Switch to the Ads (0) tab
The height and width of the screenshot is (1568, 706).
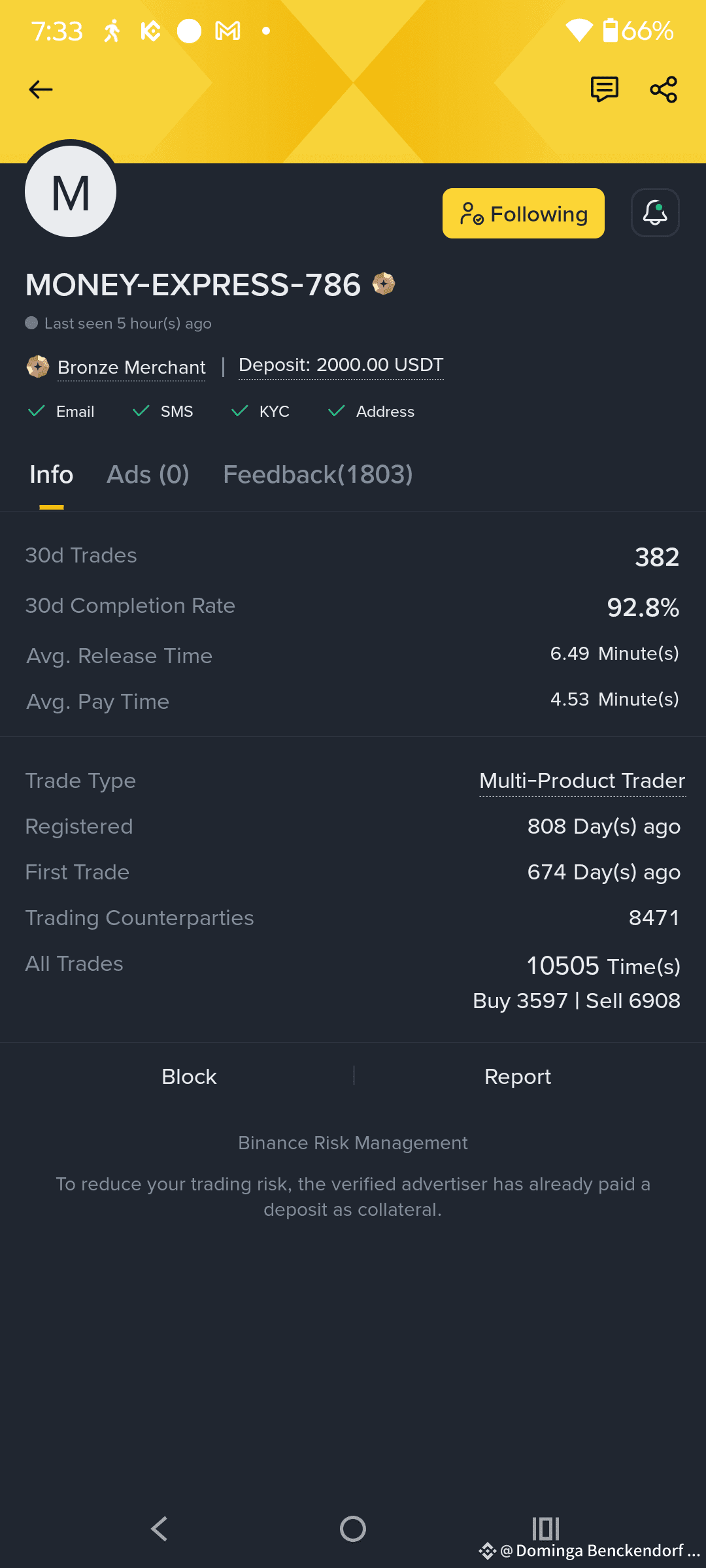148,474
